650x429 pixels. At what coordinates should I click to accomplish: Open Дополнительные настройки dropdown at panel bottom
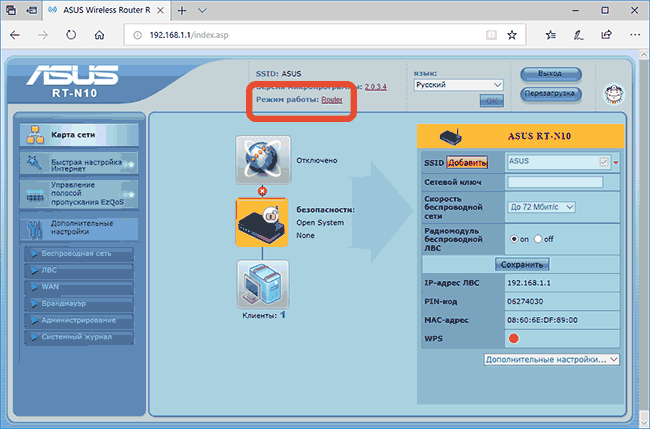(x=551, y=358)
